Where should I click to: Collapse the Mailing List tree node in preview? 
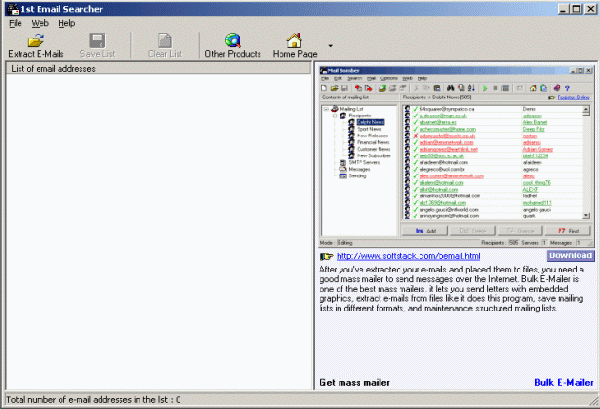tap(327, 108)
